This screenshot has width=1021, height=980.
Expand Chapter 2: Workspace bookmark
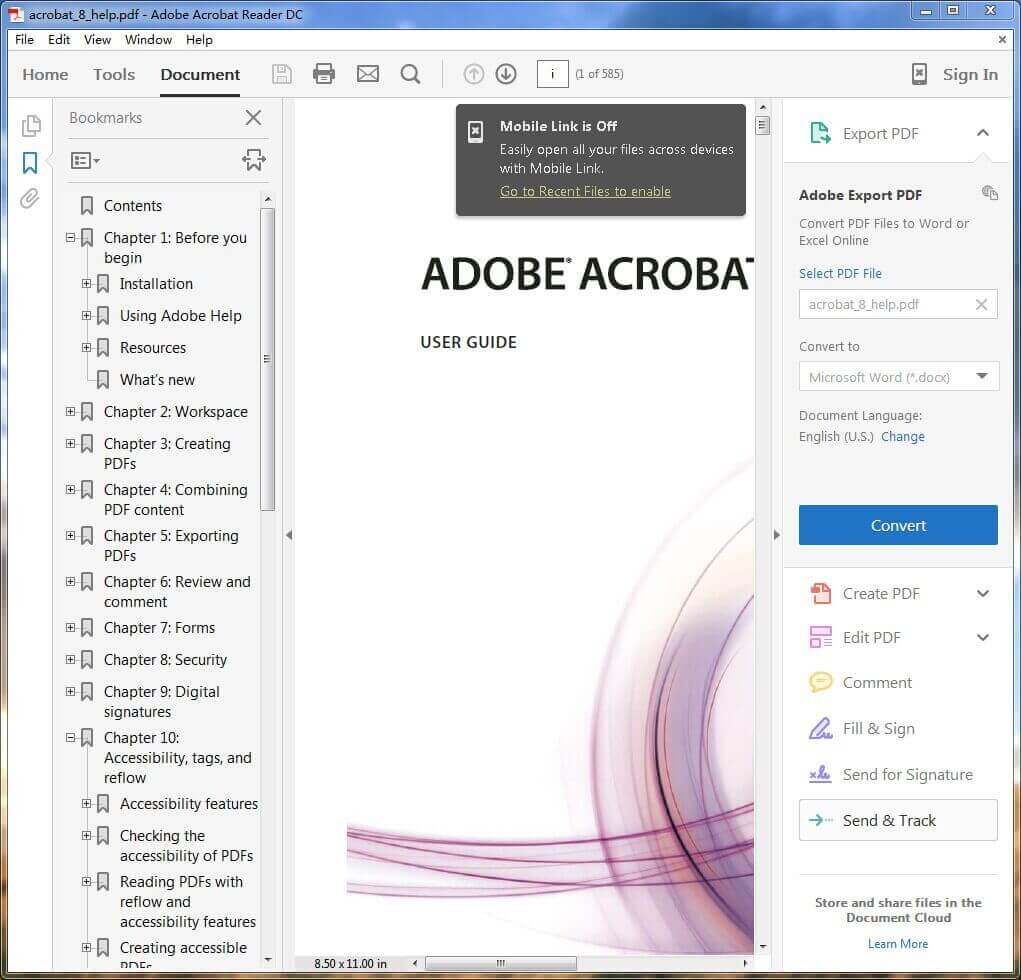click(x=71, y=412)
